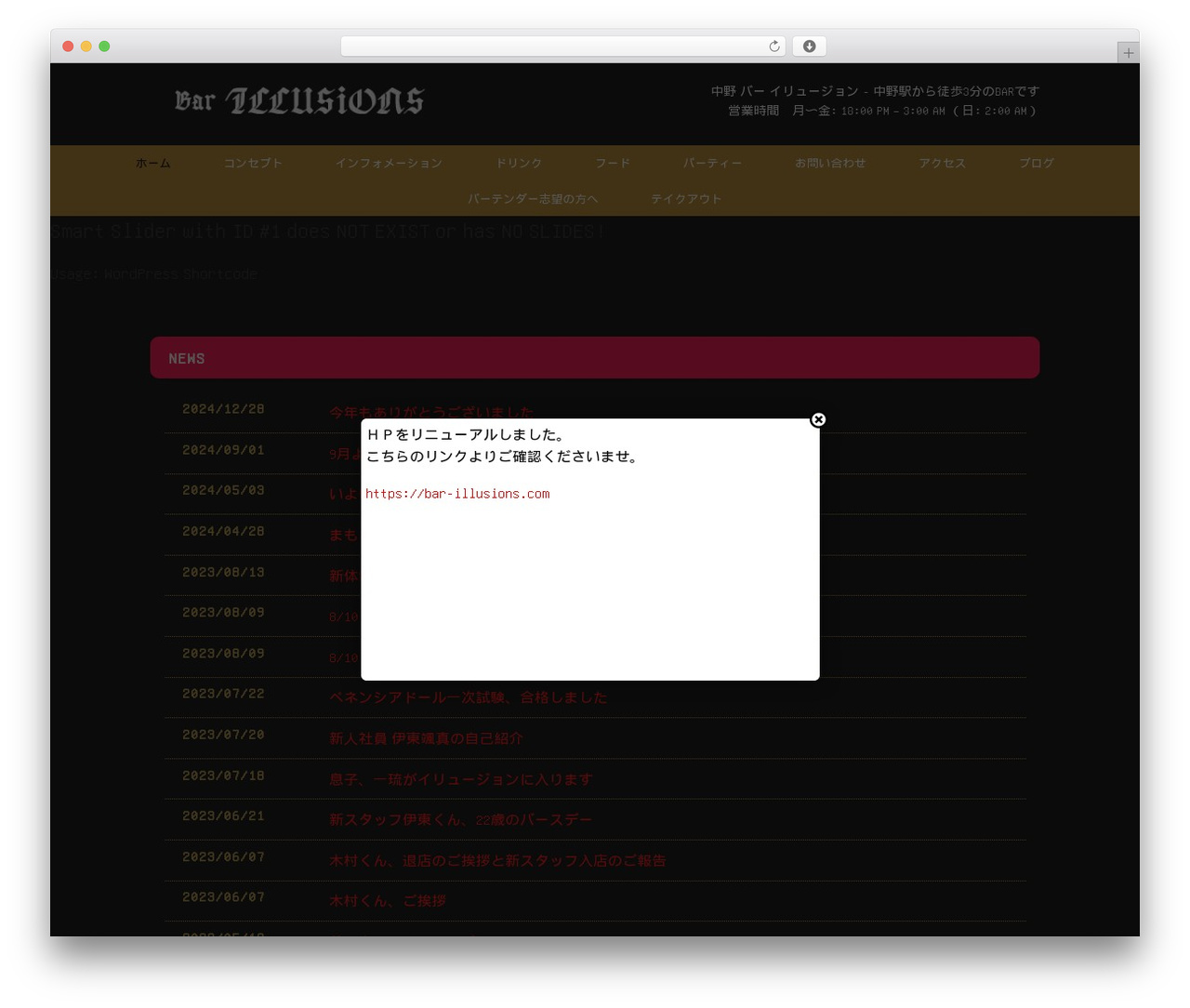Open a new browser tab
This screenshot has width=1190, height=1008.
coord(1128,53)
